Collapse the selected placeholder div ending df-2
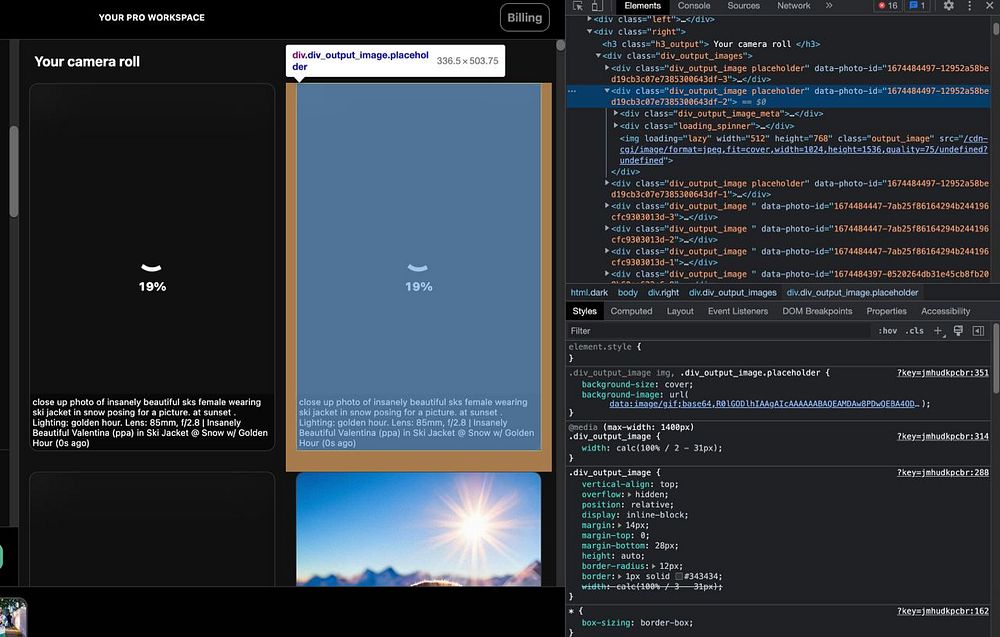1000x637 pixels. (607, 91)
